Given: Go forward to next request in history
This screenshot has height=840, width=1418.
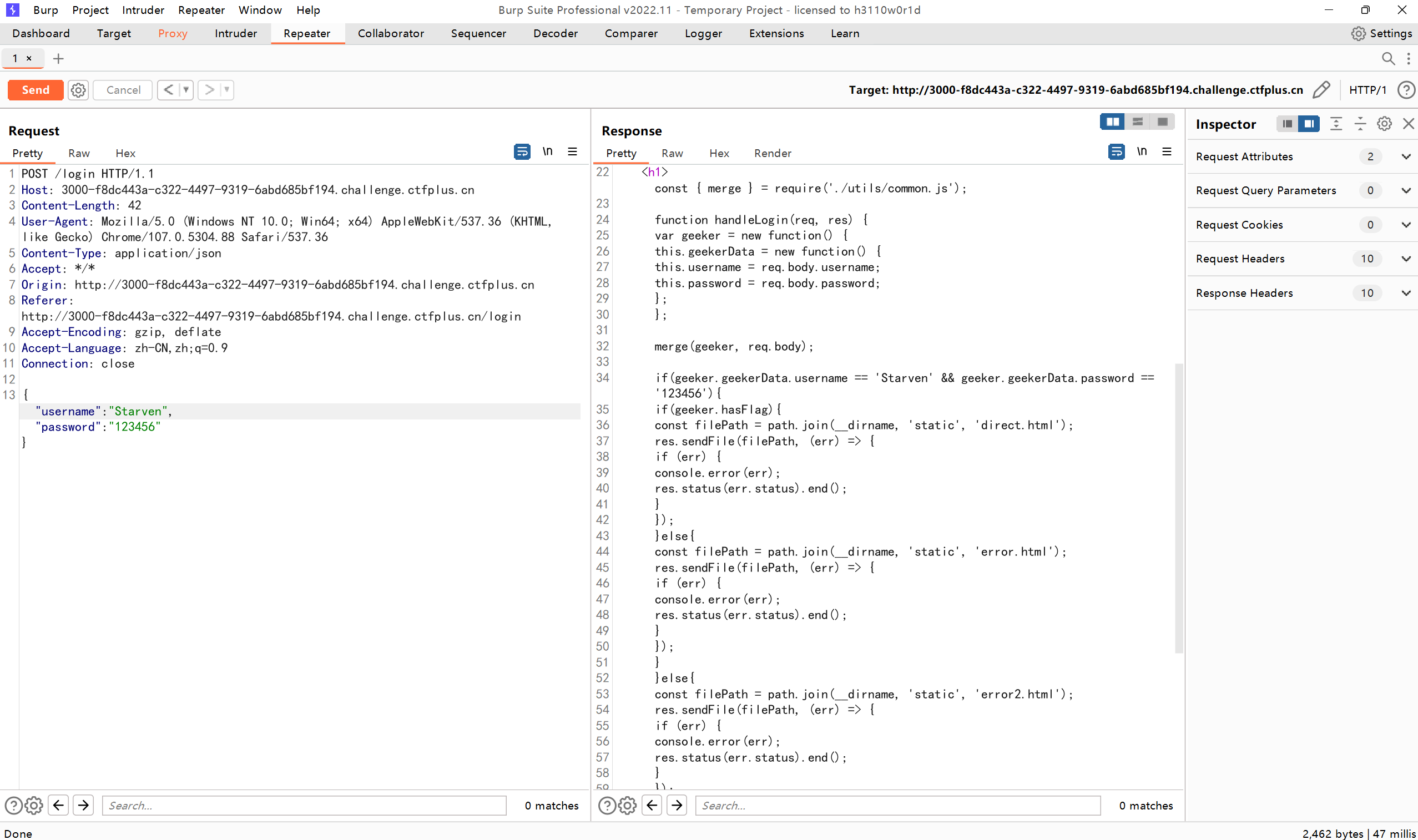Looking at the screenshot, I should 209,90.
